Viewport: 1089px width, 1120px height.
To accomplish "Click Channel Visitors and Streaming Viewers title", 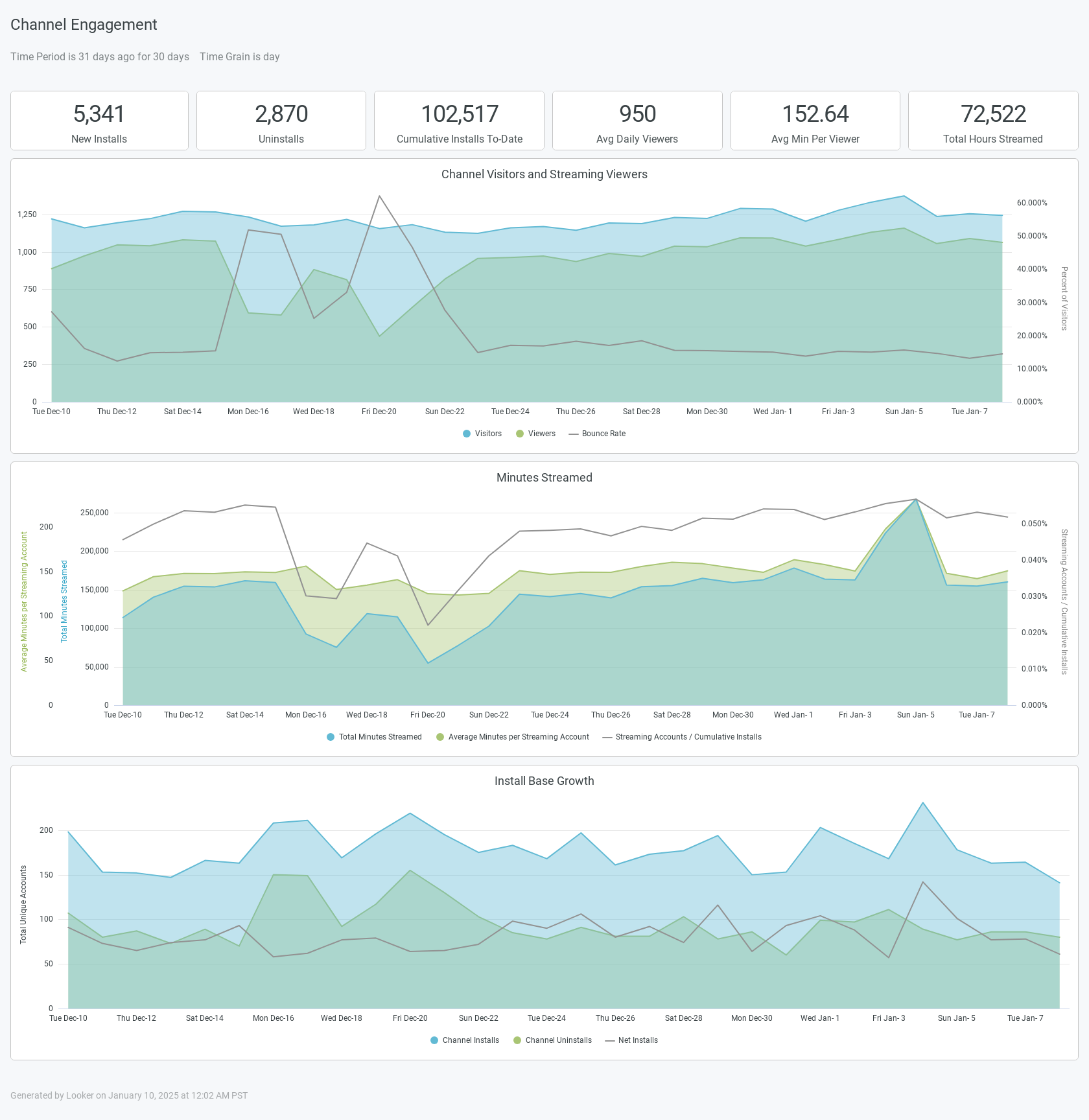I will pyautogui.click(x=544, y=174).
